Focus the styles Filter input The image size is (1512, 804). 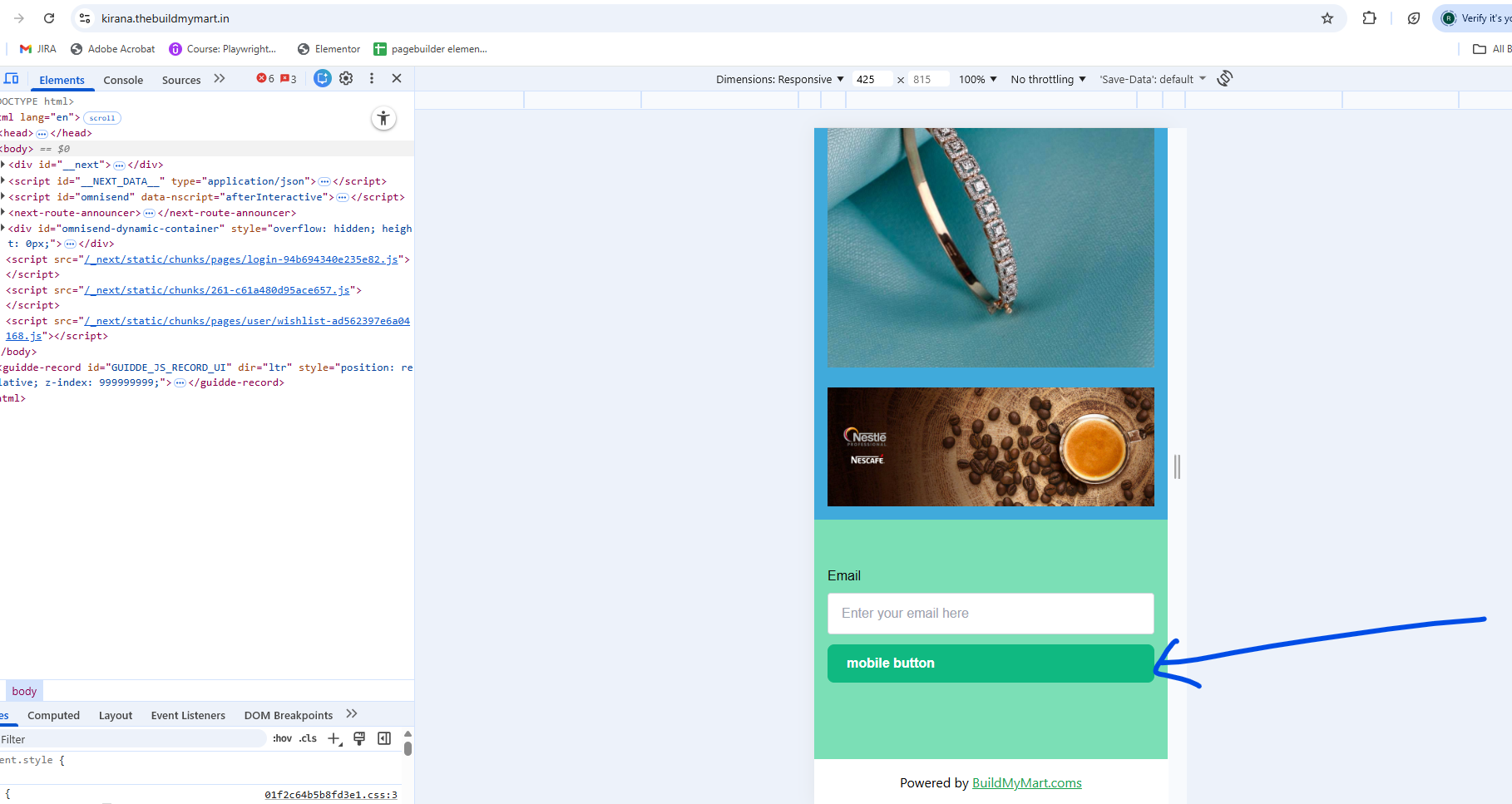133,739
